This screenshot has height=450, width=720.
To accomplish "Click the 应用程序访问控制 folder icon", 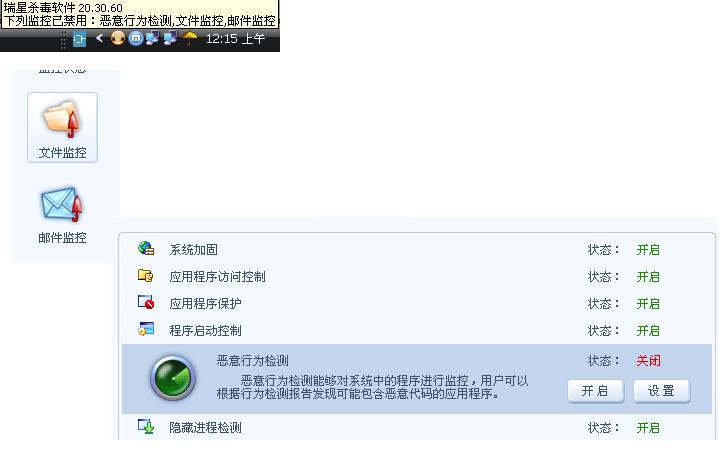I will pos(146,276).
